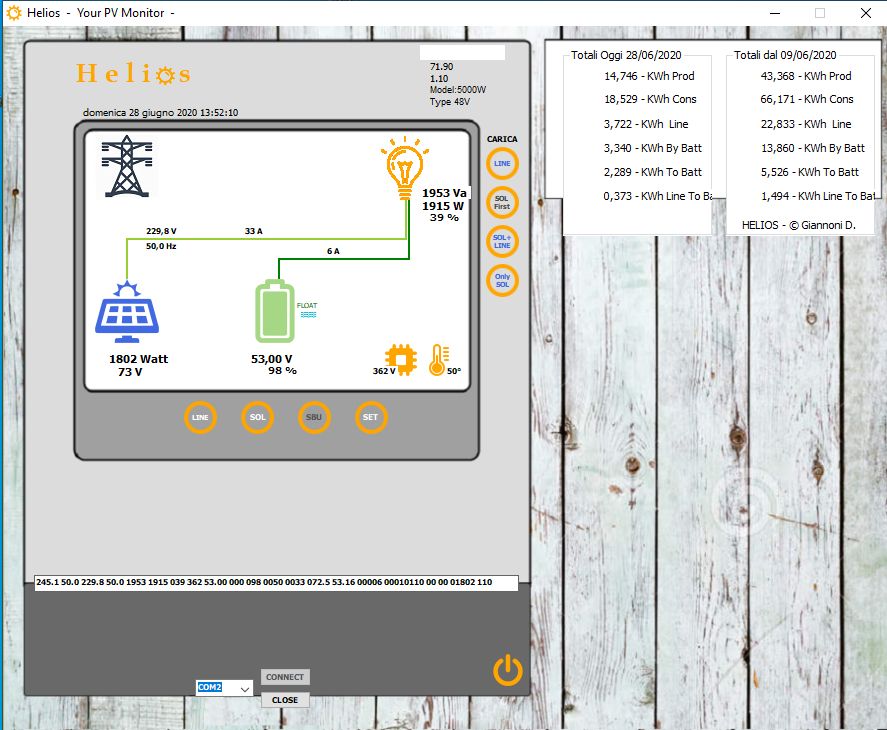Click '14,746 - KWh Prod' in today totals
Viewport: 887px width, 730px height.
(x=649, y=76)
